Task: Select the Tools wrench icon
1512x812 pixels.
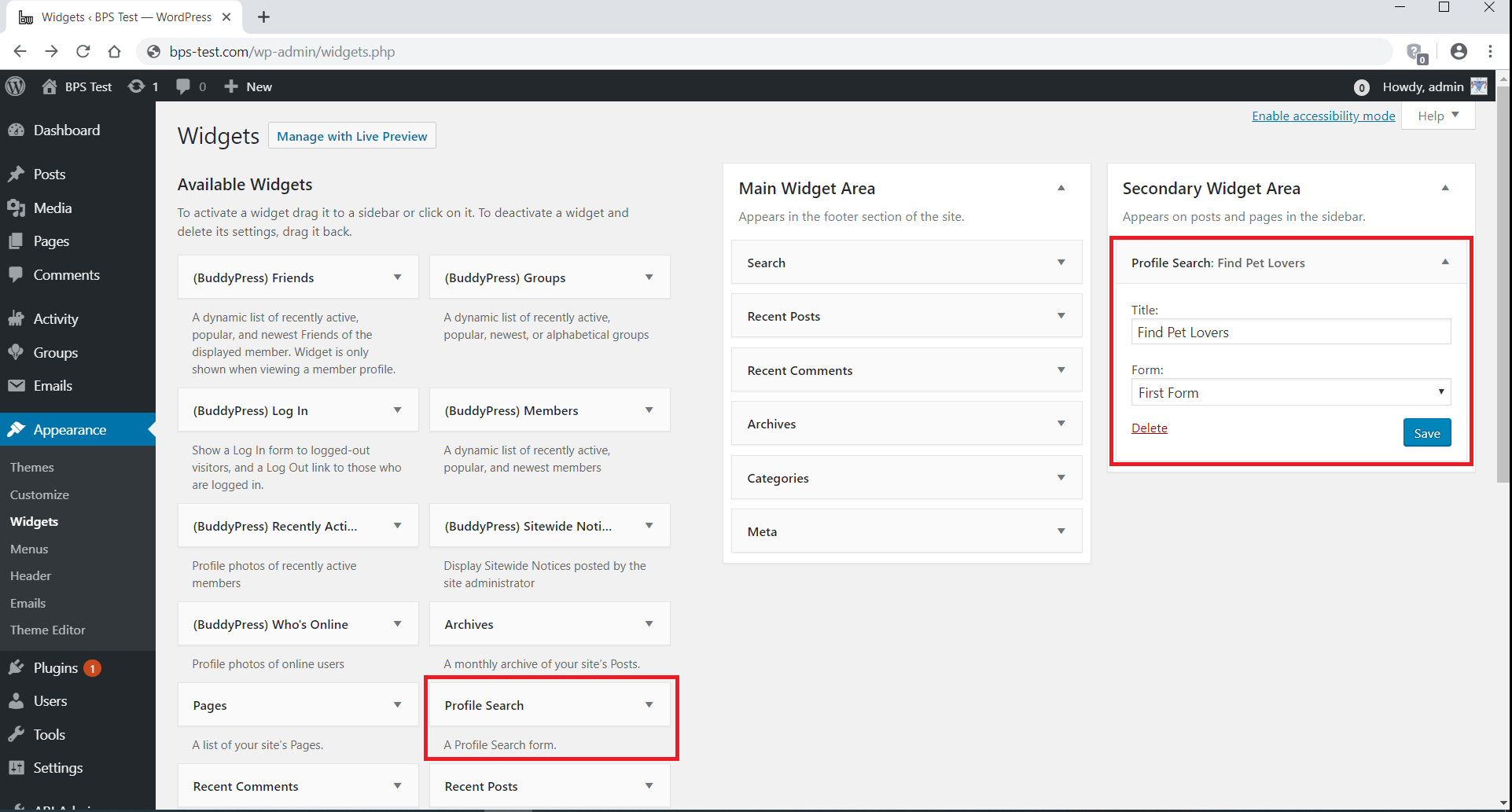Action: (x=17, y=734)
